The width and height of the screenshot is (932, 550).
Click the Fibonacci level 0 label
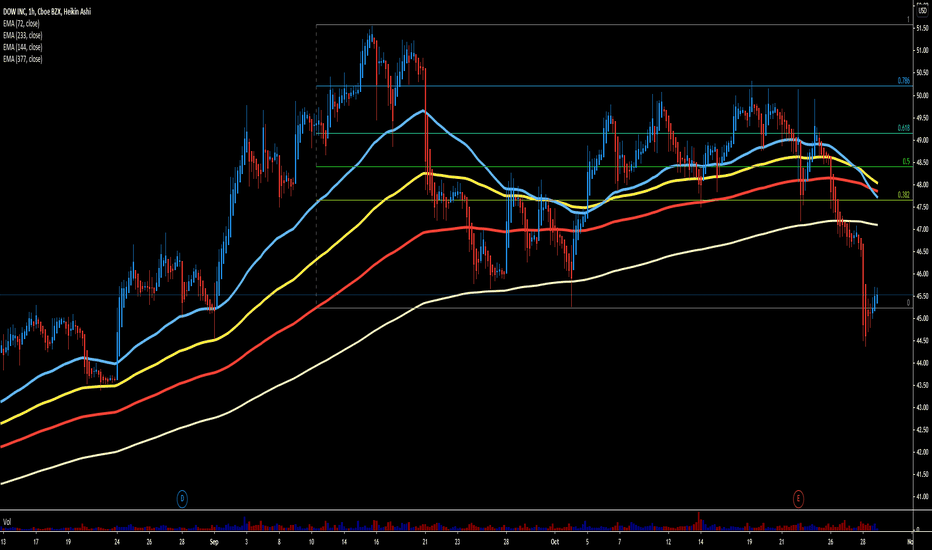(908, 302)
